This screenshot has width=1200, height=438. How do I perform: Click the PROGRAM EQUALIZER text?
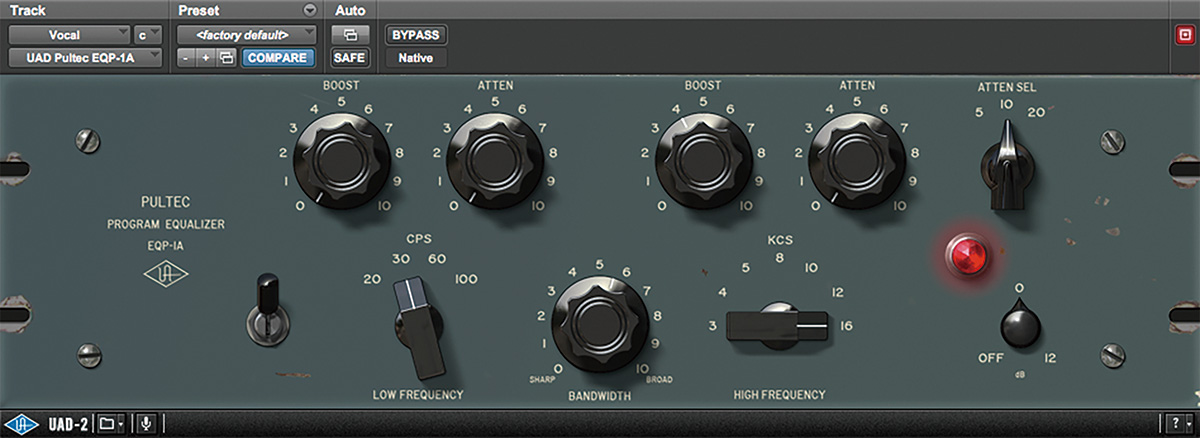point(165,224)
